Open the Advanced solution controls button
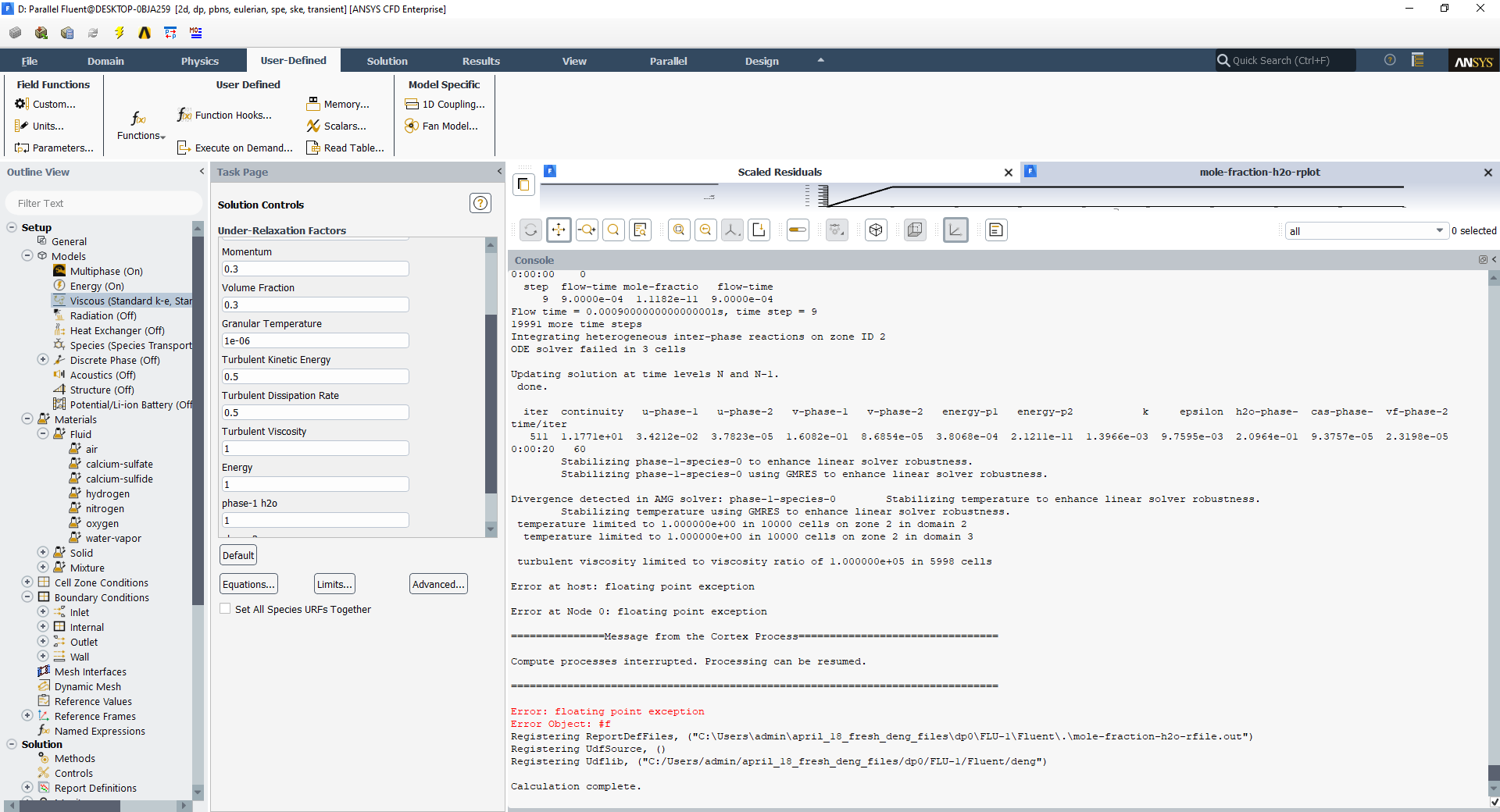 click(438, 584)
